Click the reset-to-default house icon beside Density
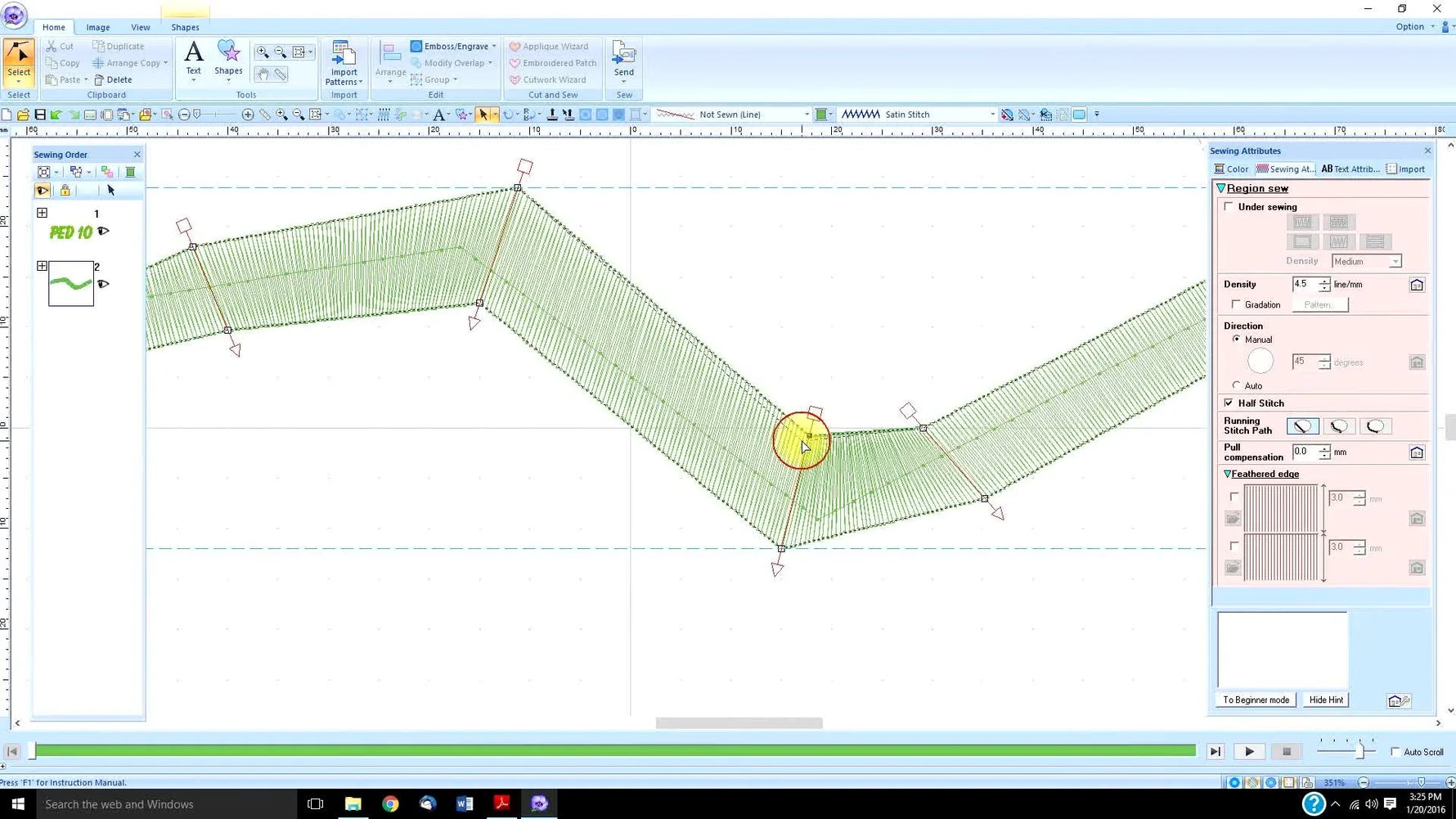Viewport: 1456px width, 819px height. click(x=1417, y=284)
